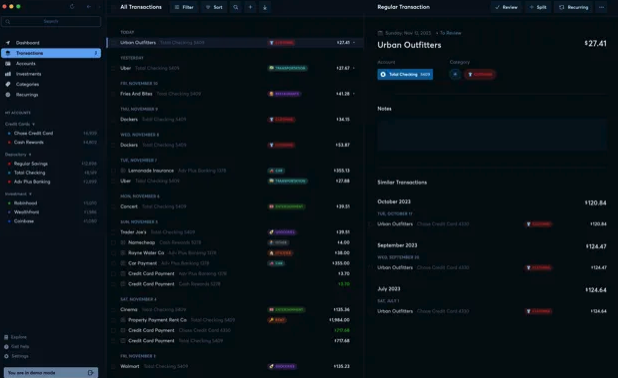Click the search magnifier icon in the transactions toolbar

coord(236,7)
